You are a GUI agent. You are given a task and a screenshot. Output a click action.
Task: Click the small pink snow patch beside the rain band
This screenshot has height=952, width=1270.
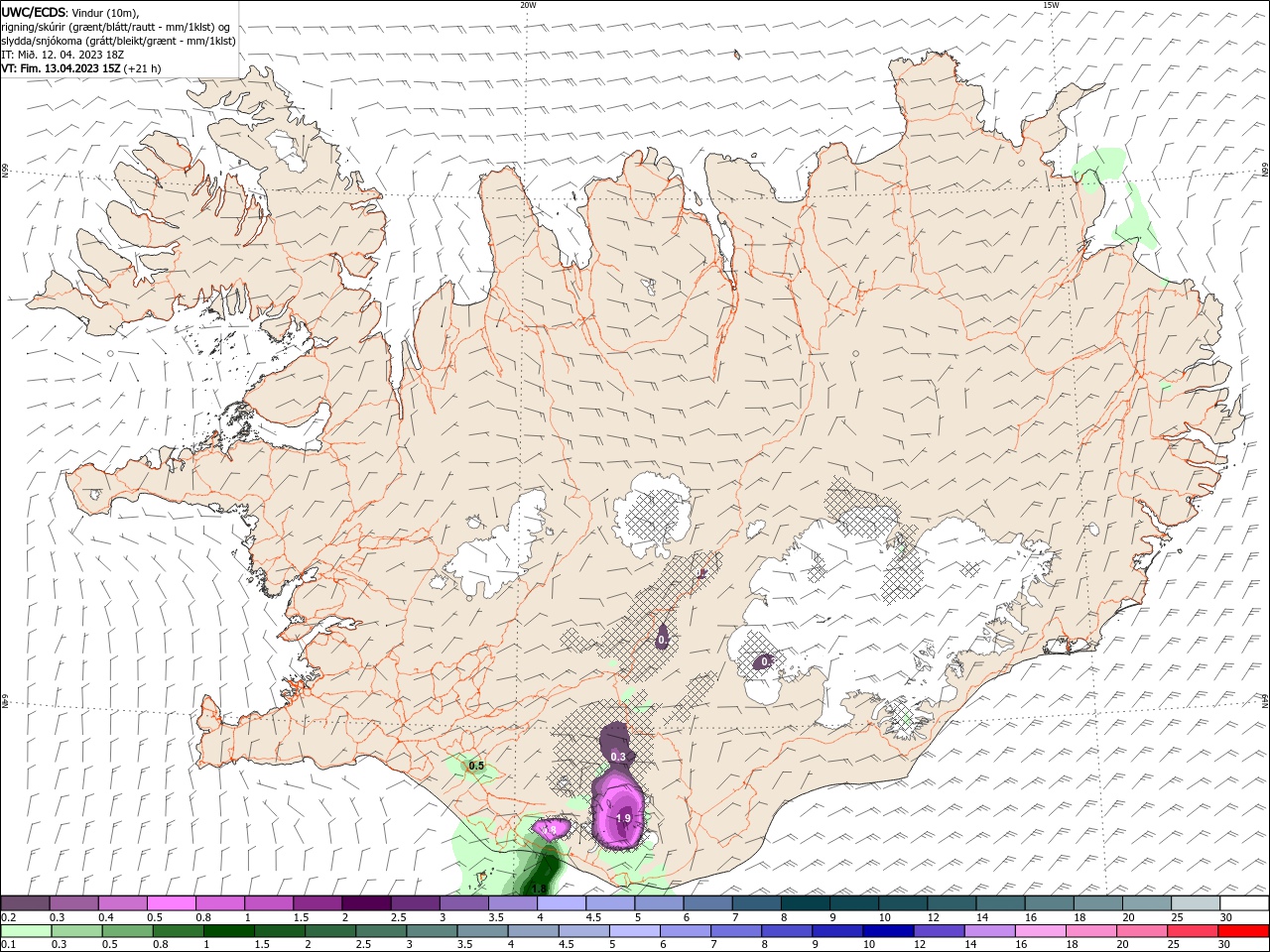tap(553, 827)
